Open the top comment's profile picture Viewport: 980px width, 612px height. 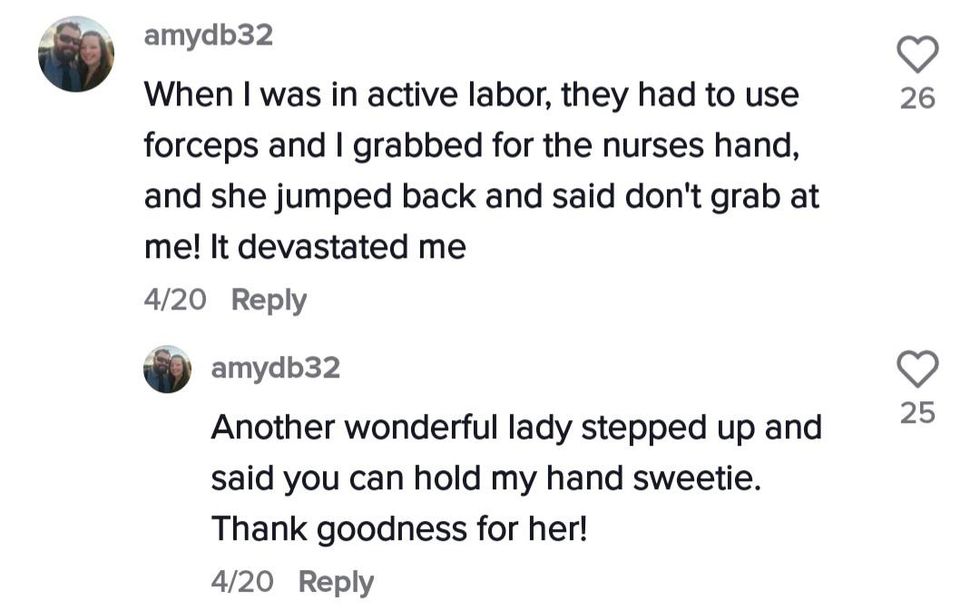(76, 54)
